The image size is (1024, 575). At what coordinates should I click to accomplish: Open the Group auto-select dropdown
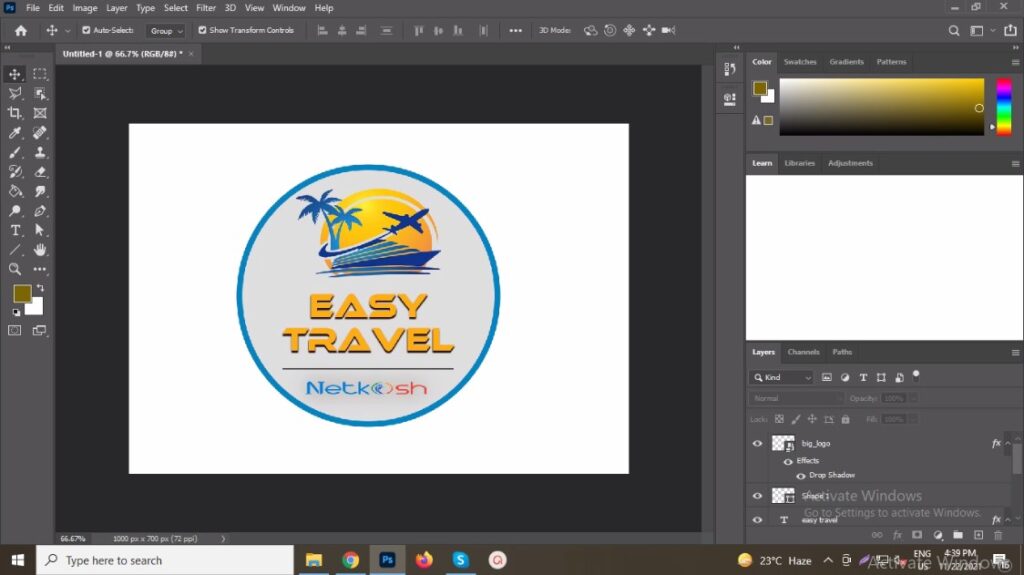coord(166,31)
